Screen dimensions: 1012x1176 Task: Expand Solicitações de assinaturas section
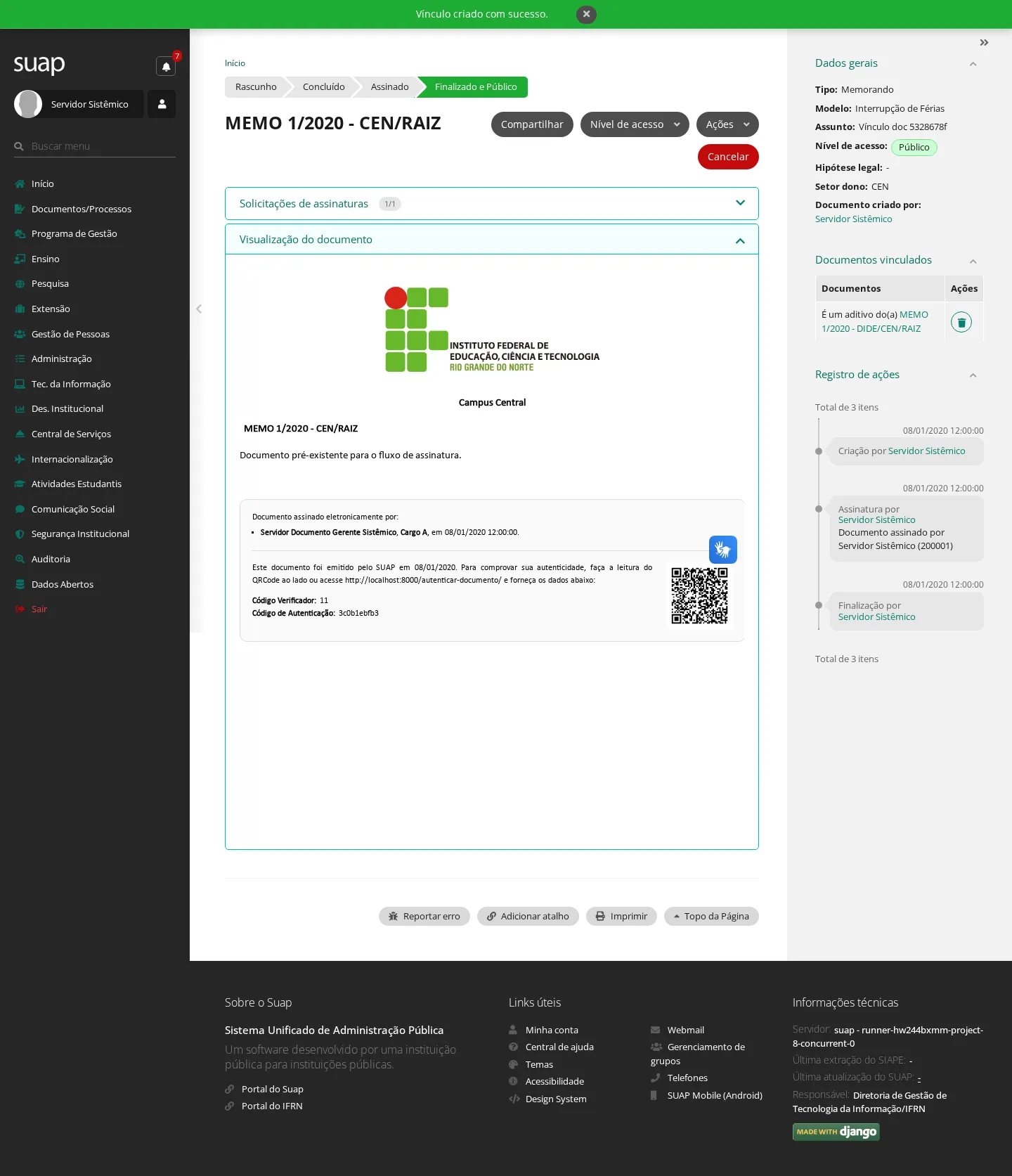click(492, 203)
